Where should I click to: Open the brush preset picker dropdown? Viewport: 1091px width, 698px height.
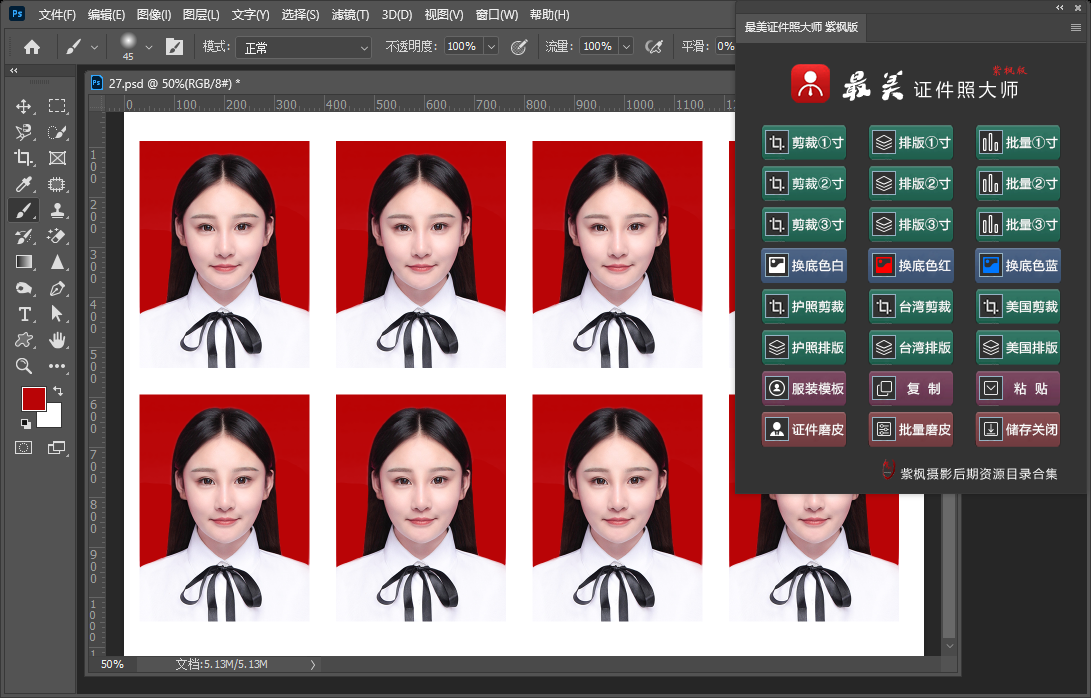(149, 46)
